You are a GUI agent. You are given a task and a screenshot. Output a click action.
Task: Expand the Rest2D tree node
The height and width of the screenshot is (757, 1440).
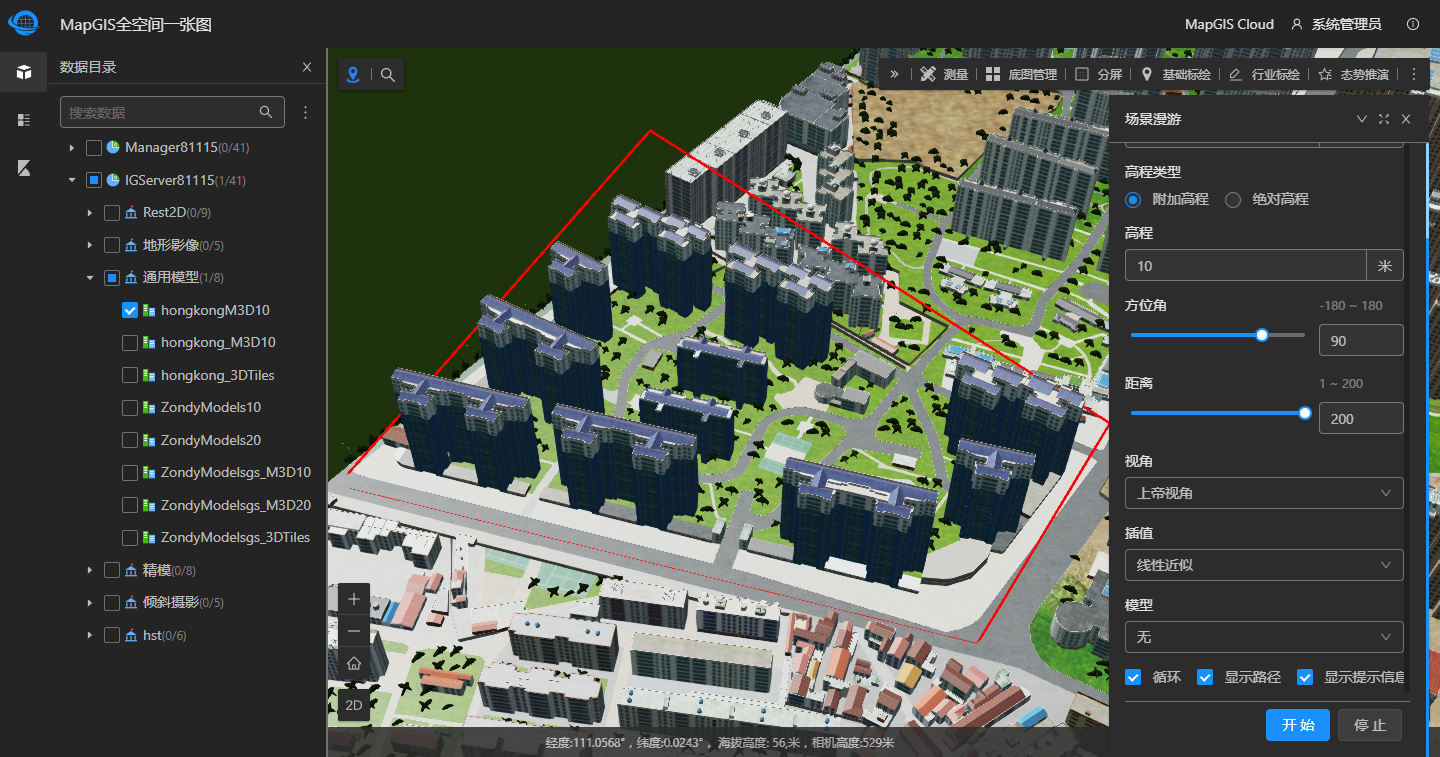[x=90, y=213]
